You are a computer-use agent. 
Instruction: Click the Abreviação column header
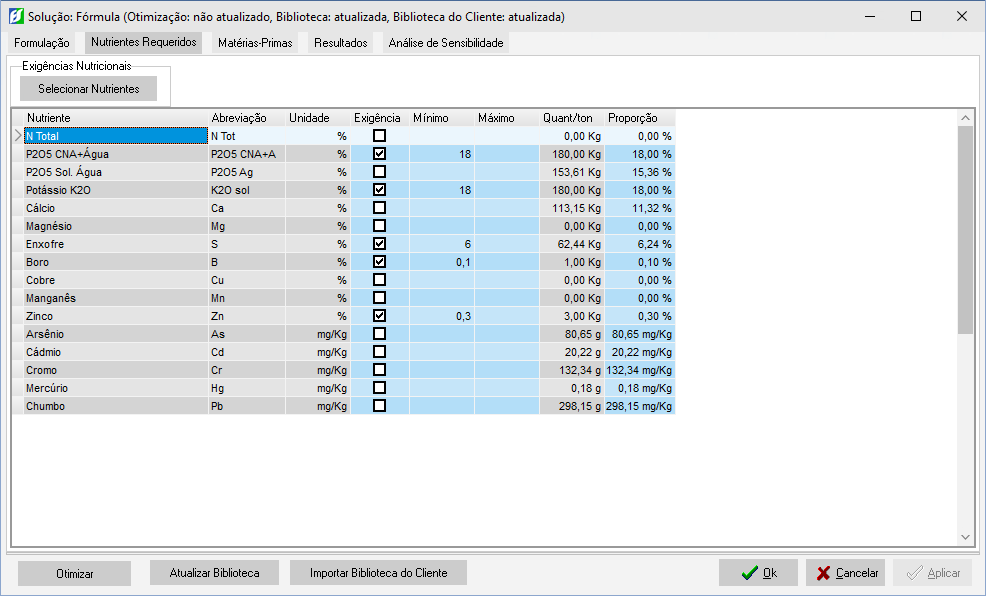247,118
